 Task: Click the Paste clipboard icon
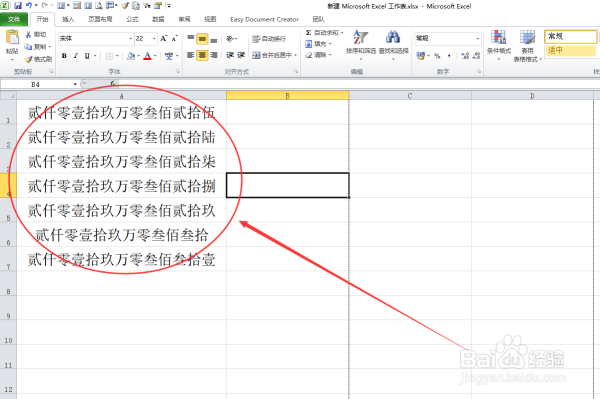12,37
